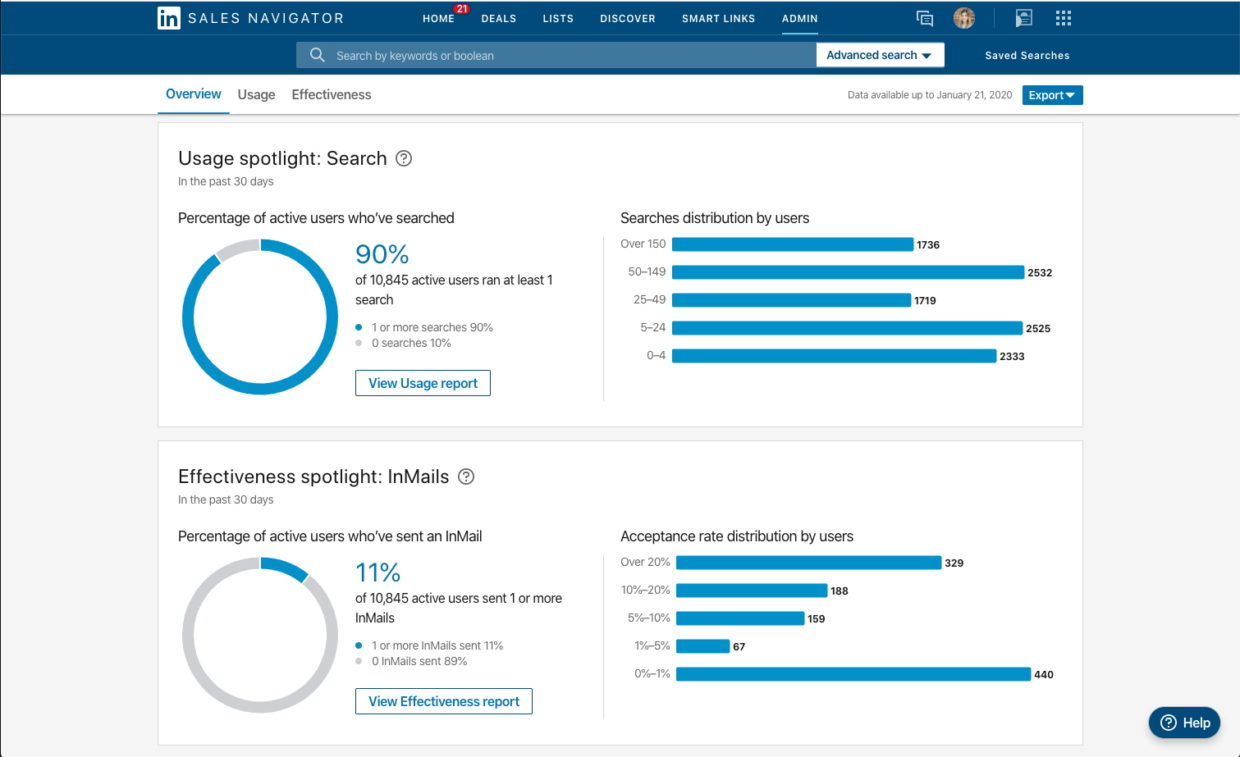This screenshot has width=1240, height=757.
Task: Click the Help button in the bottom corner
Action: pyautogui.click(x=1184, y=722)
